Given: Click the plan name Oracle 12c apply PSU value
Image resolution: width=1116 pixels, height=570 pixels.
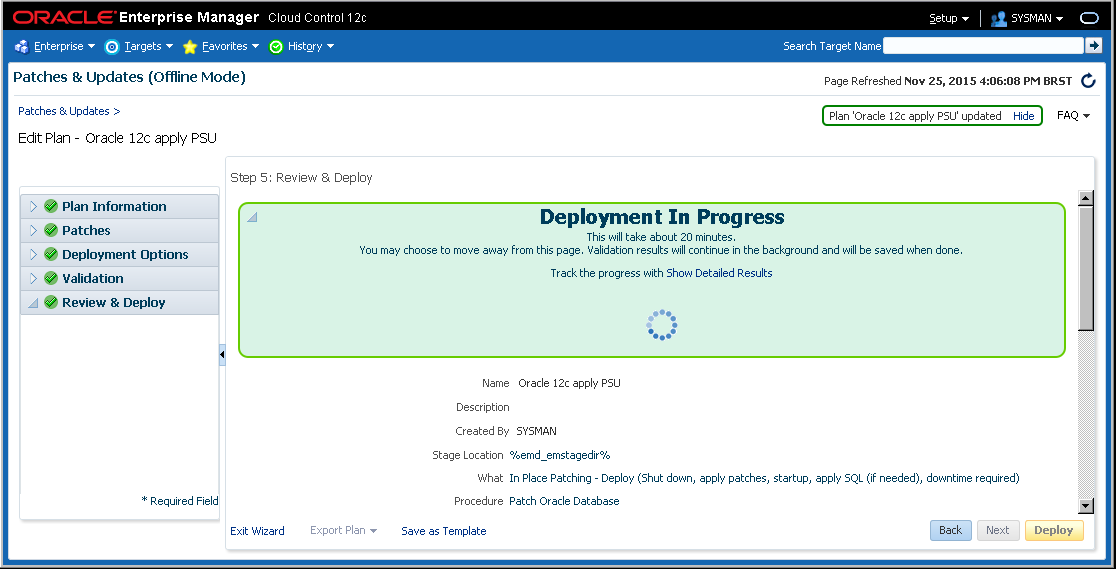Looking at the screenshot, I should 569,383.
